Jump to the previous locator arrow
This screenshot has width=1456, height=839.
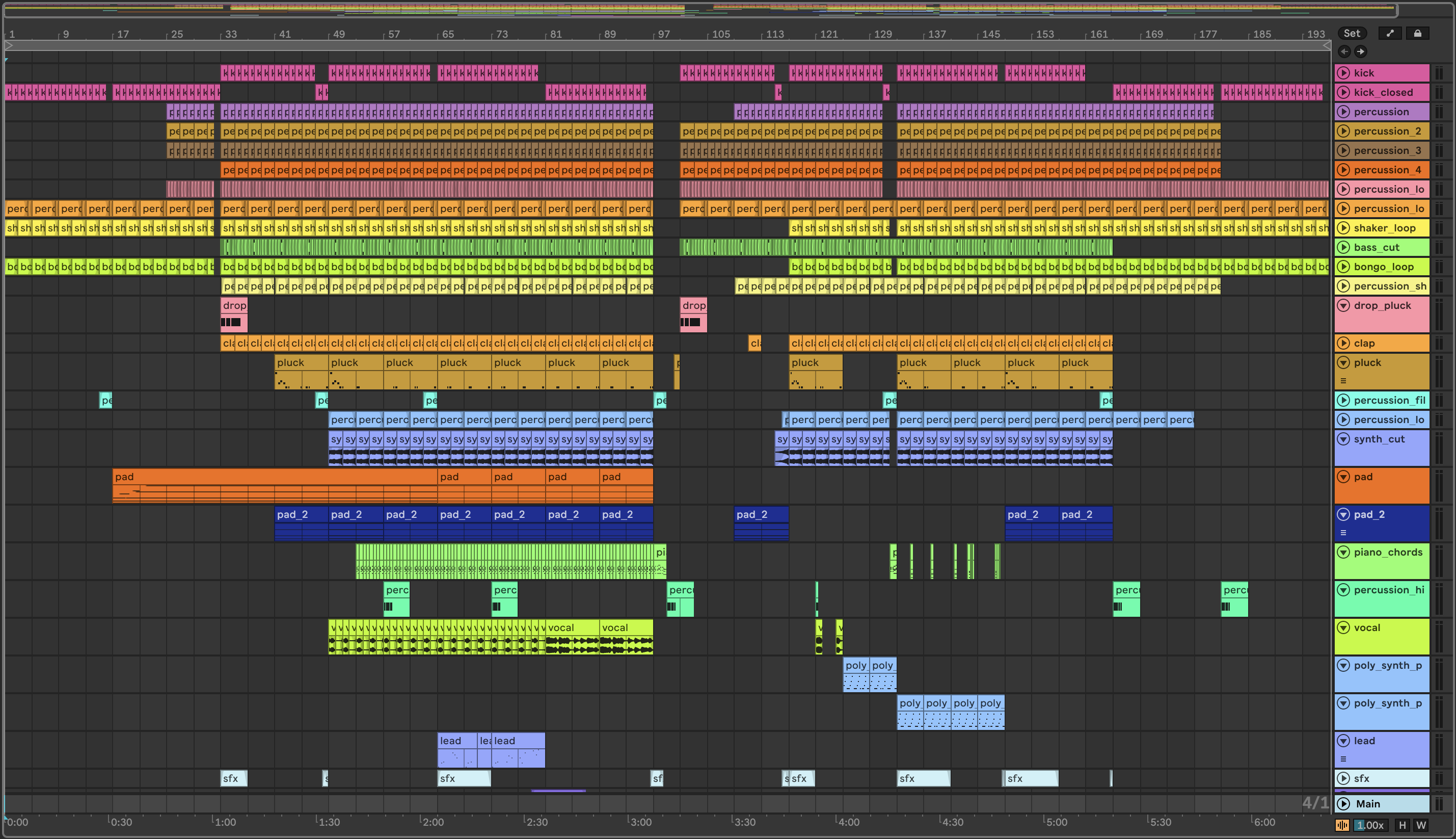point(1344,52)
